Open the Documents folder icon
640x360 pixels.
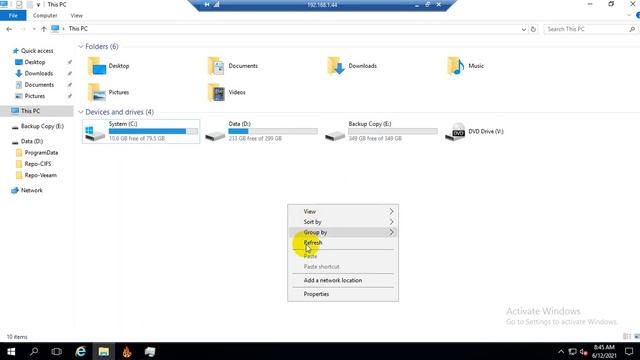[216, 66]
